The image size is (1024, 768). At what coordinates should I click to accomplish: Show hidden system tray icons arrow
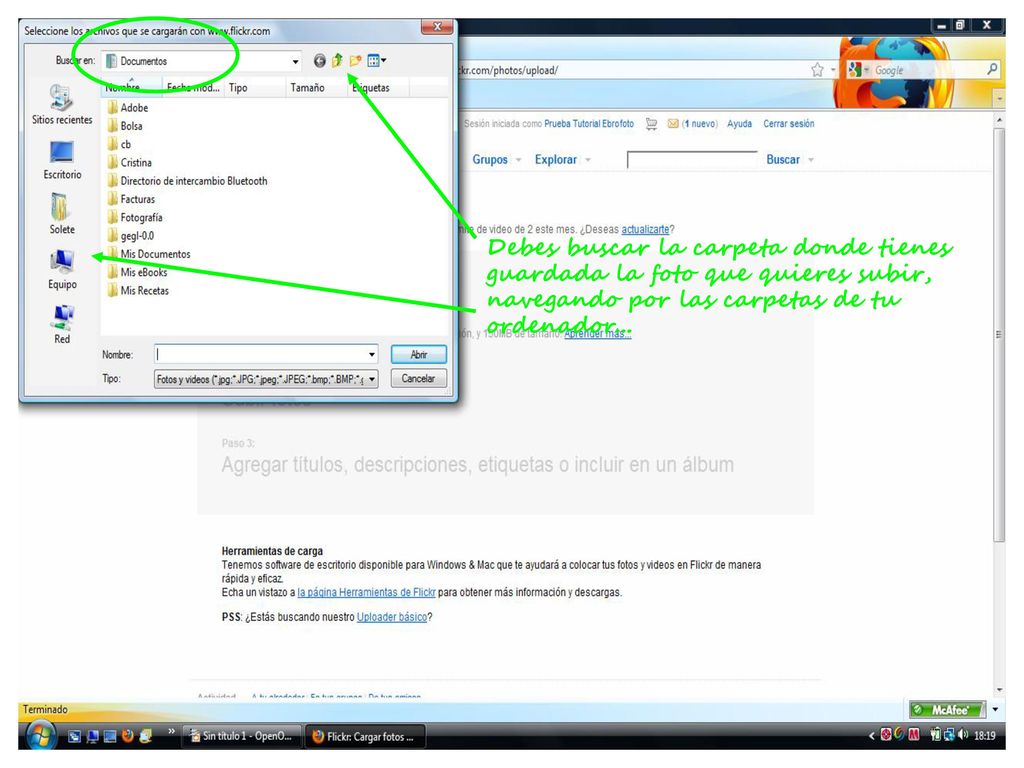tap(871, 736)
